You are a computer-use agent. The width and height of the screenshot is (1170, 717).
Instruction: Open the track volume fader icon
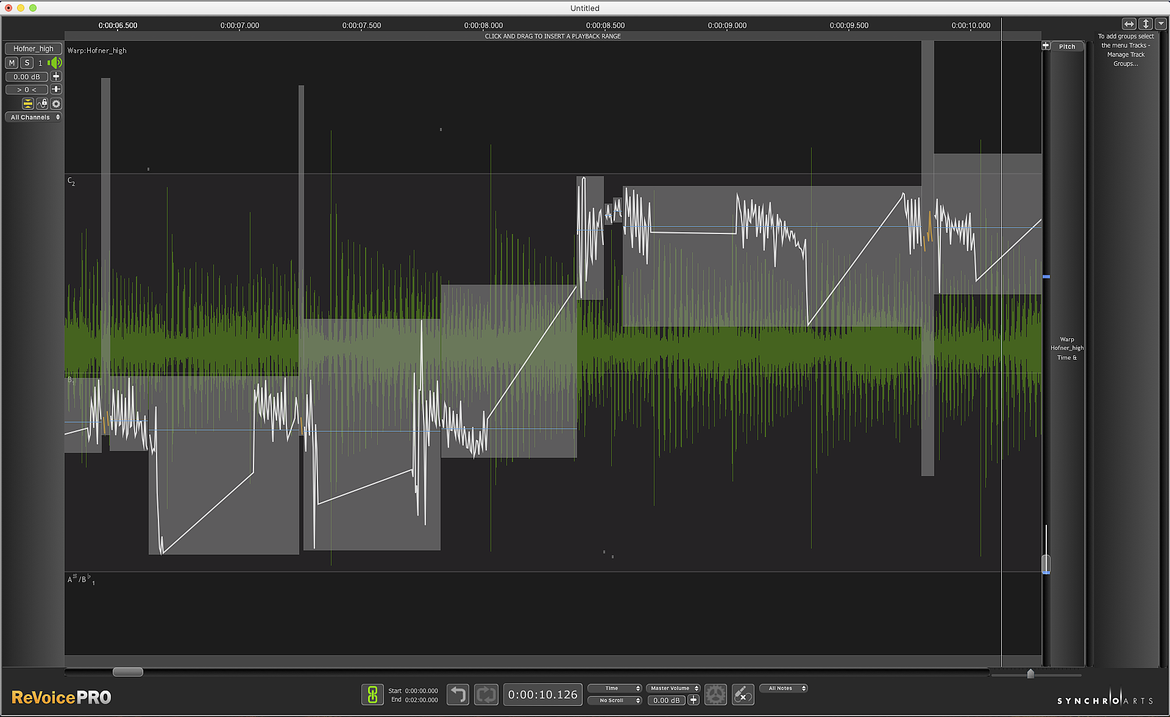(56, 77)
